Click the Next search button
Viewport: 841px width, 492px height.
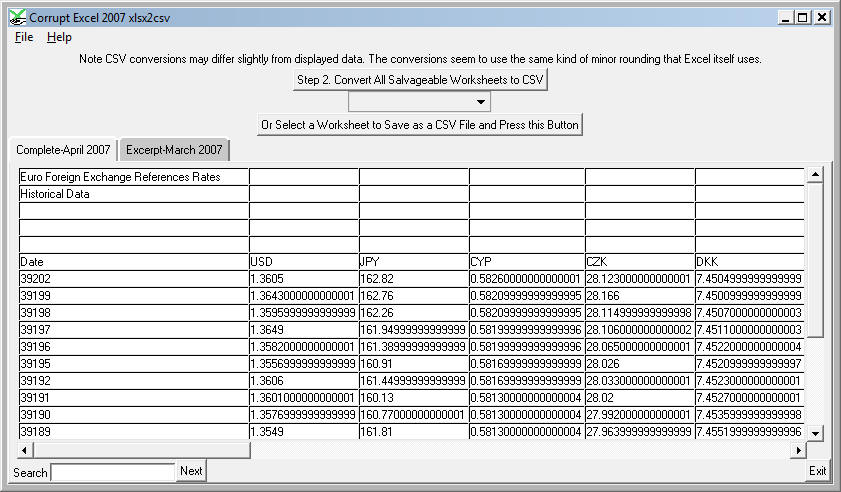191,471
